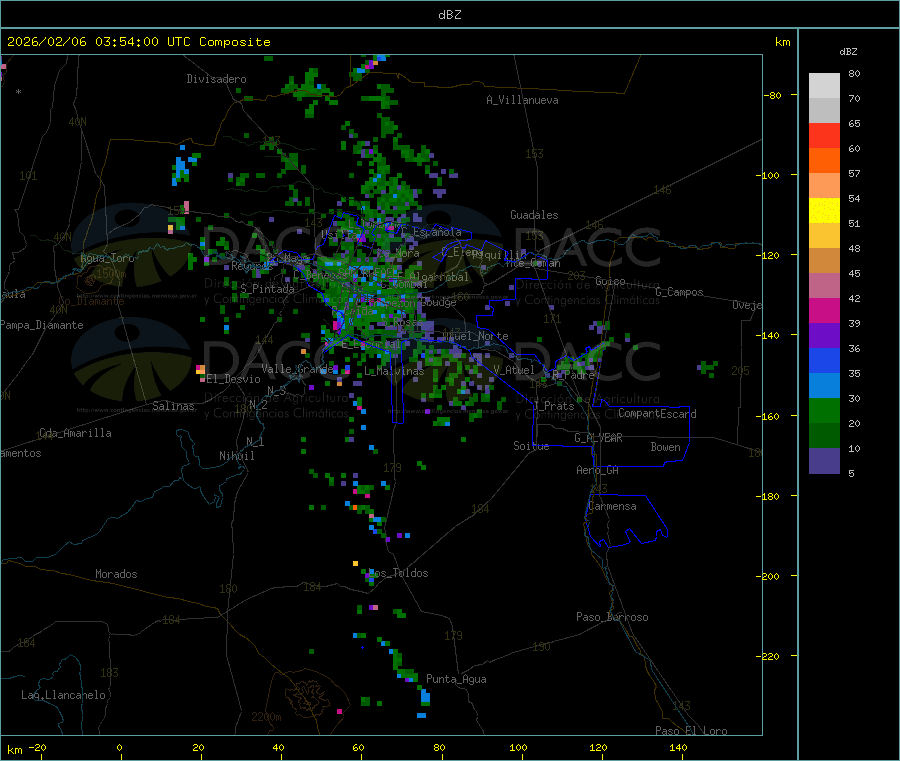This screenshot has width=900, height=761.
Task: Pick the magenta 42 dBZ legend swatch
Action: click(x=824, y=310)
